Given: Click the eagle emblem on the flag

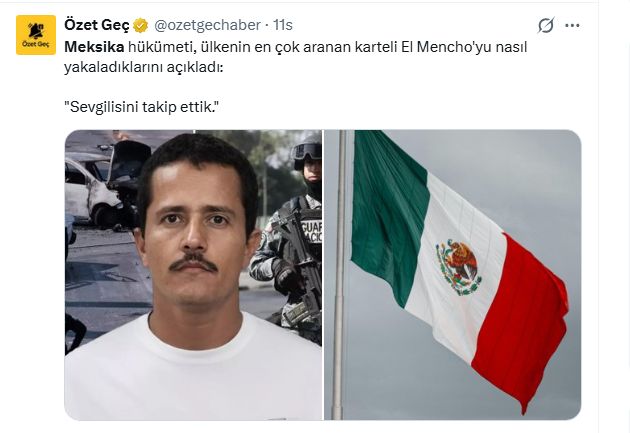Looking at the screenshot, I should (458, 267).
